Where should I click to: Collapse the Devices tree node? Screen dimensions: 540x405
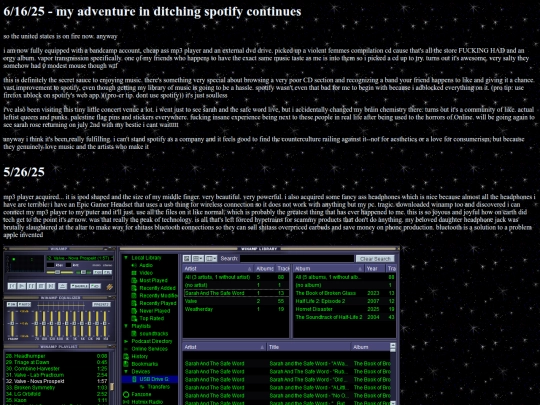click(126, 372)
